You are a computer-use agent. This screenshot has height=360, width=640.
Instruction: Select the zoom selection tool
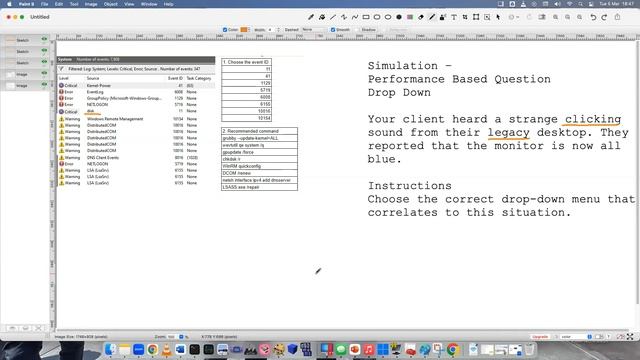click(x=487, y=17)
